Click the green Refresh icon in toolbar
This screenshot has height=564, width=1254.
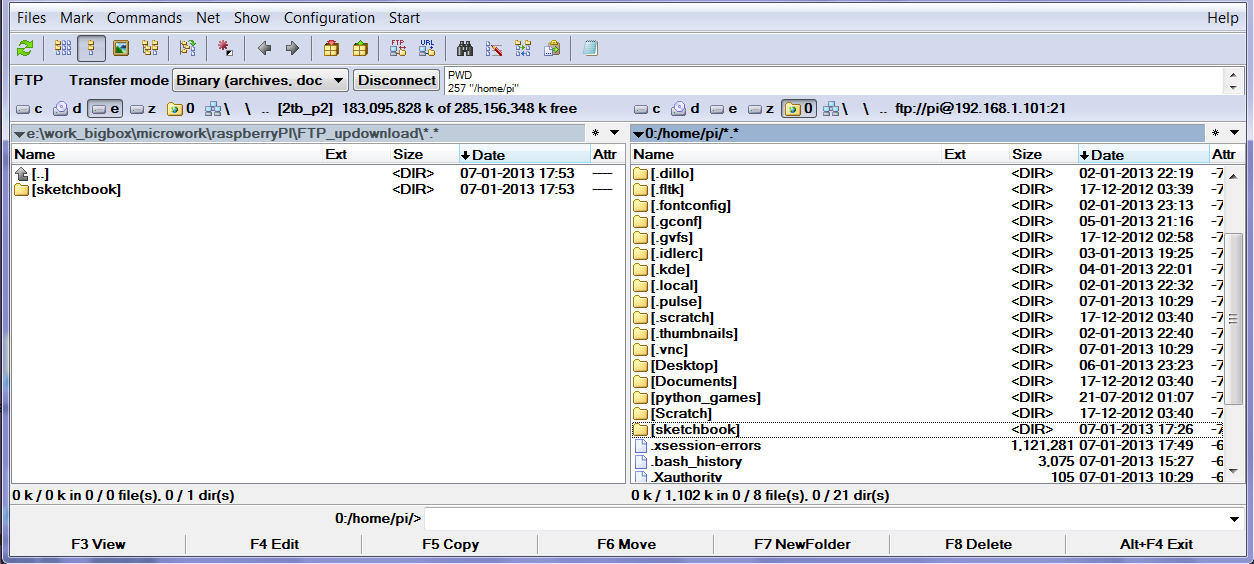[25, 48]
